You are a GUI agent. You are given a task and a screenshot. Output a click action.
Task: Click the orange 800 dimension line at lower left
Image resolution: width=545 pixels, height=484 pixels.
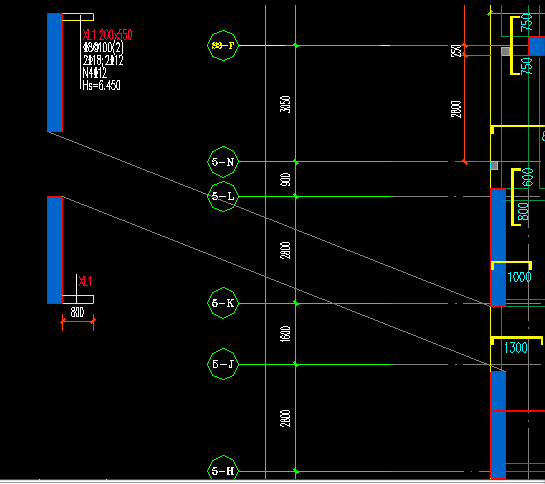coord(78,322)
